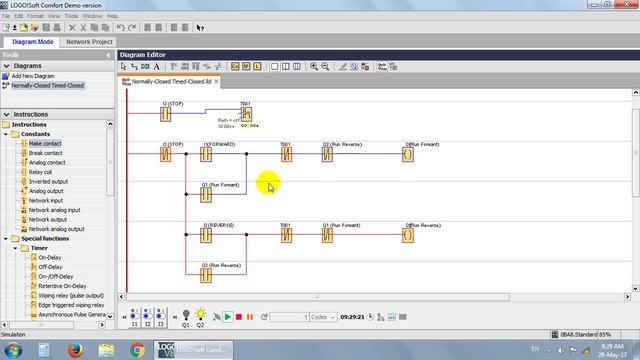Image resolution: width=640 pixels, height=360 pixels.
Task: Switch to single window layout icon
Action: click(275, 67)
